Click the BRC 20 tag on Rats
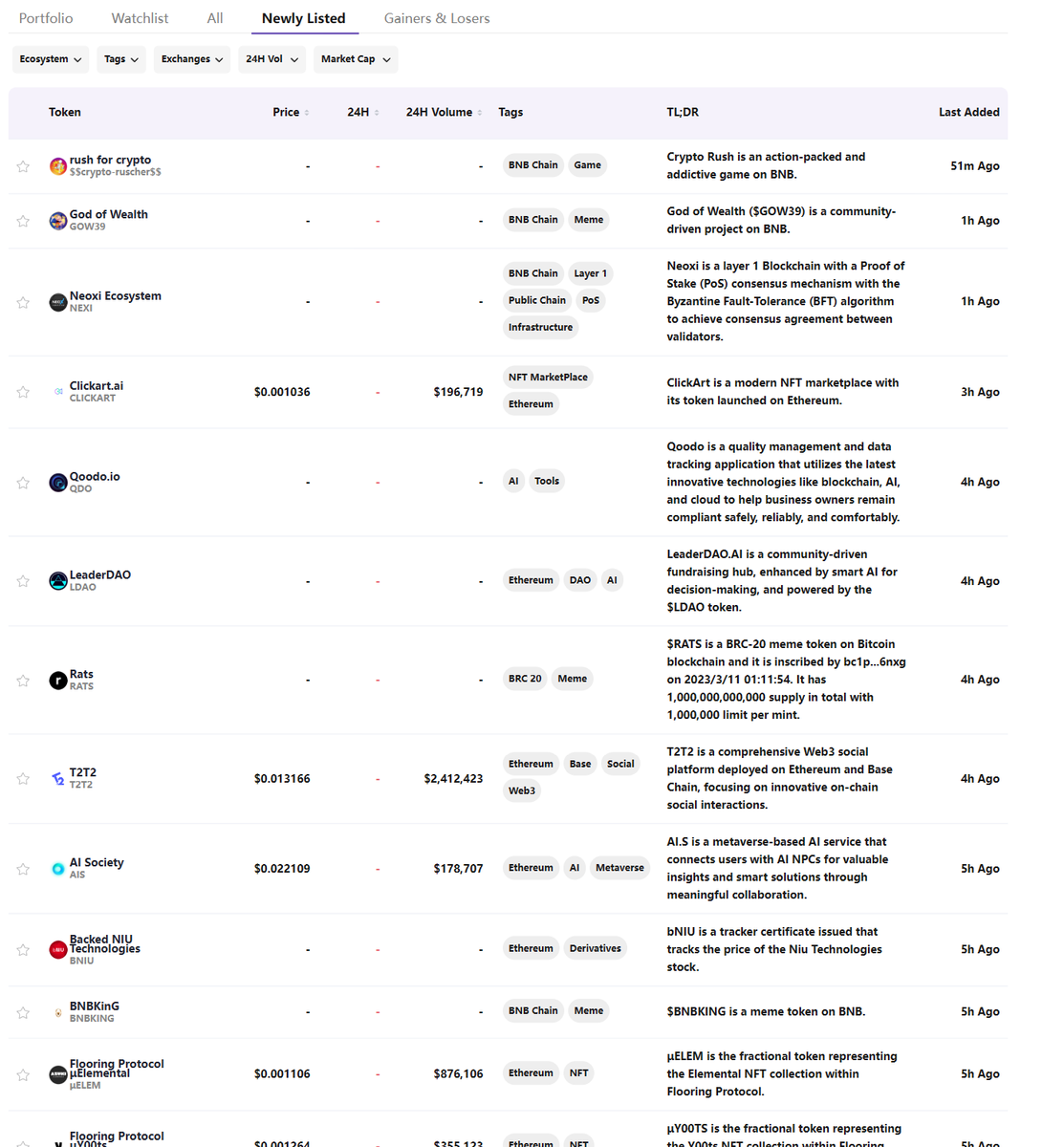This screenshot has width=1064, height=1147. (525, 679)
